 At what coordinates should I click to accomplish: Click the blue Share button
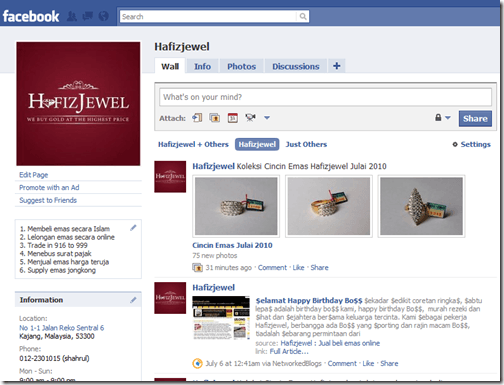[475, 118]
